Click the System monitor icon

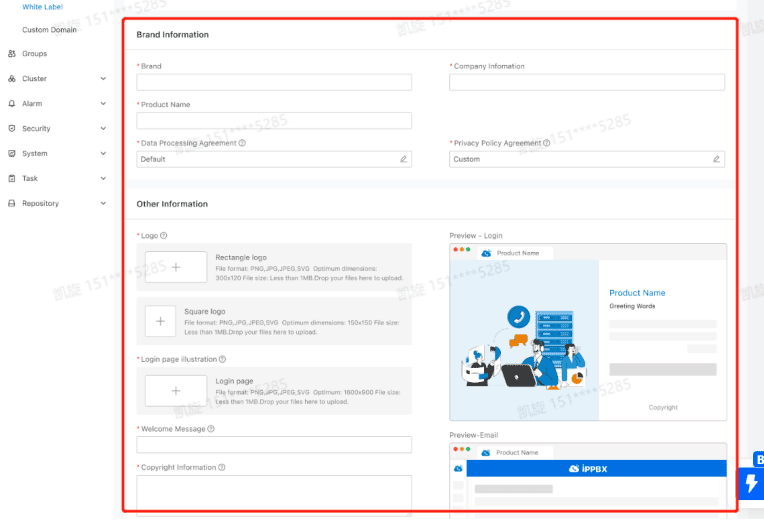12,153
